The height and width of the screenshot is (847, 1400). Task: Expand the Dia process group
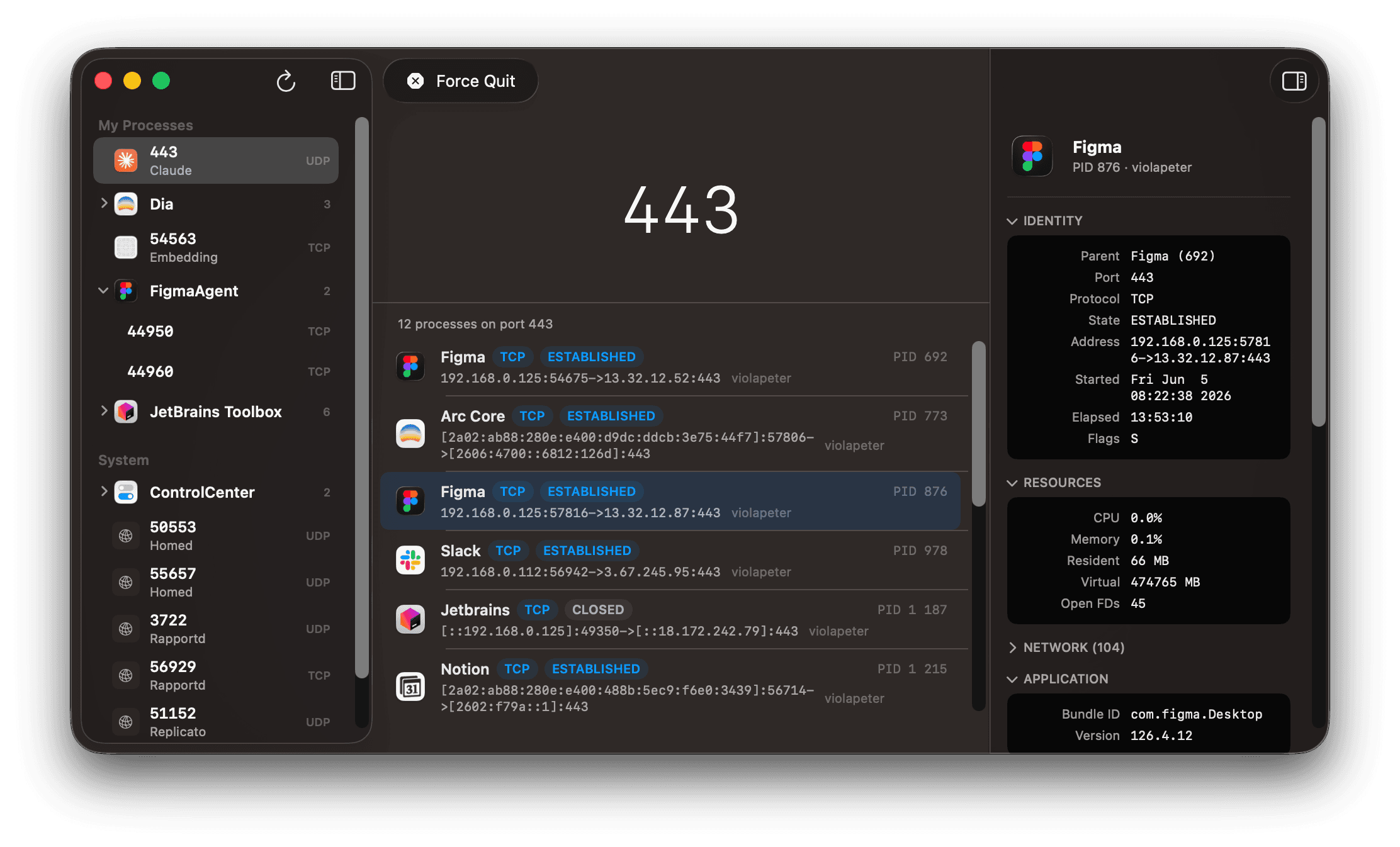[104, 203]
